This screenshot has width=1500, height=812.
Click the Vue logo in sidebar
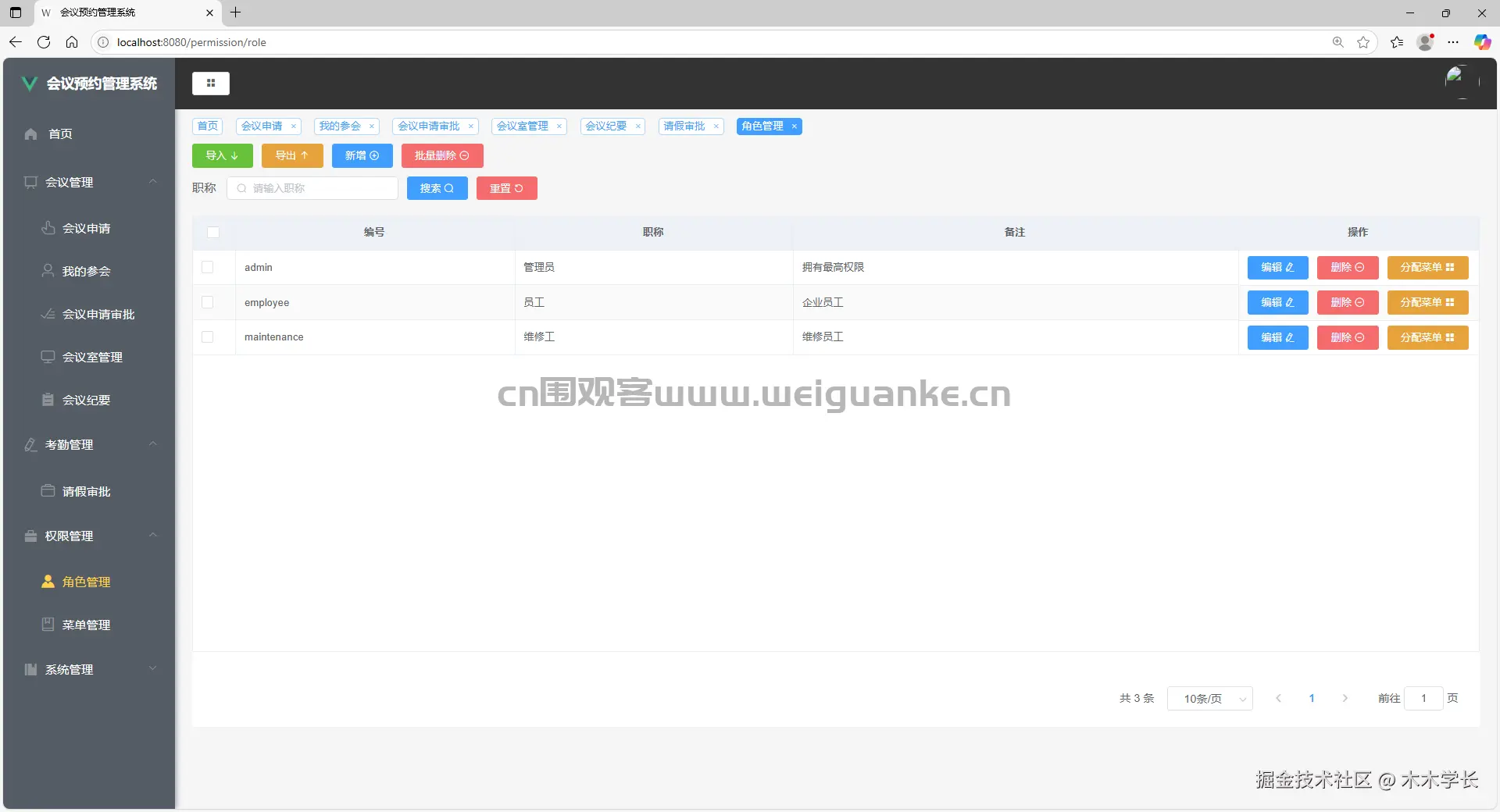[29, 84]
